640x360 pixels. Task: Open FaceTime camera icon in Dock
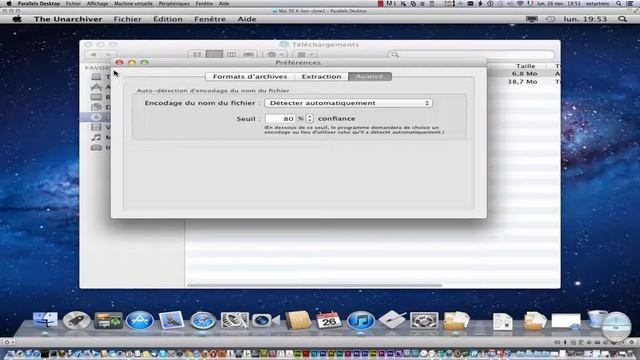pos(265,320)
